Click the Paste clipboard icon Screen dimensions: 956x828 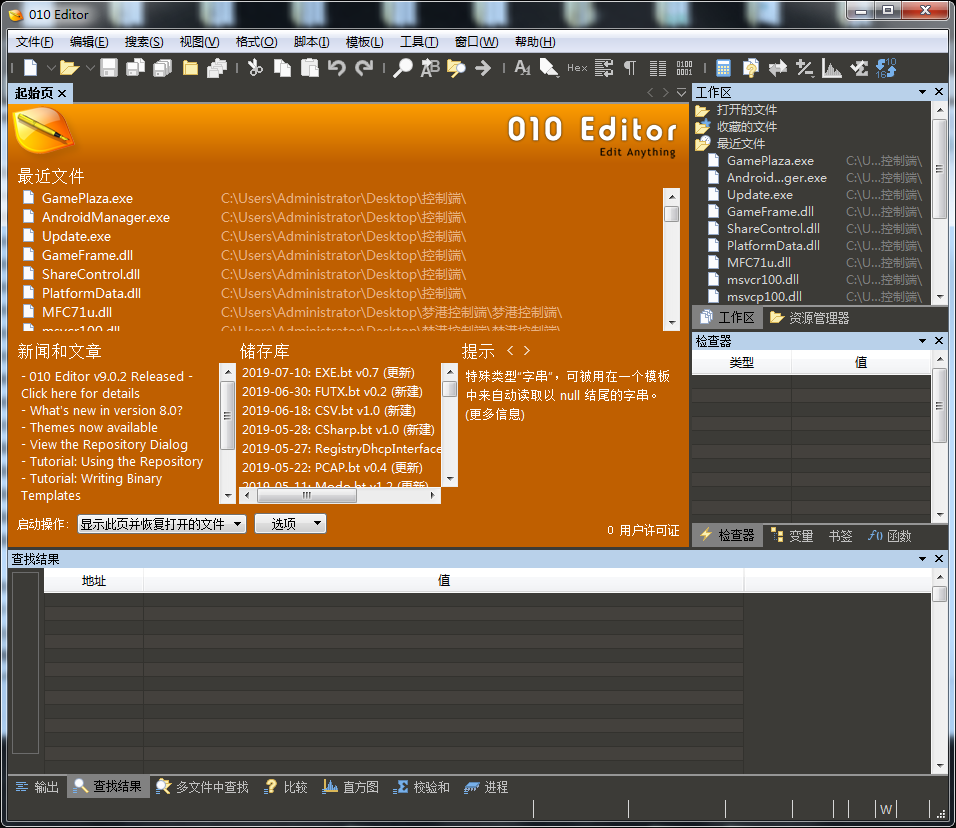310,68
